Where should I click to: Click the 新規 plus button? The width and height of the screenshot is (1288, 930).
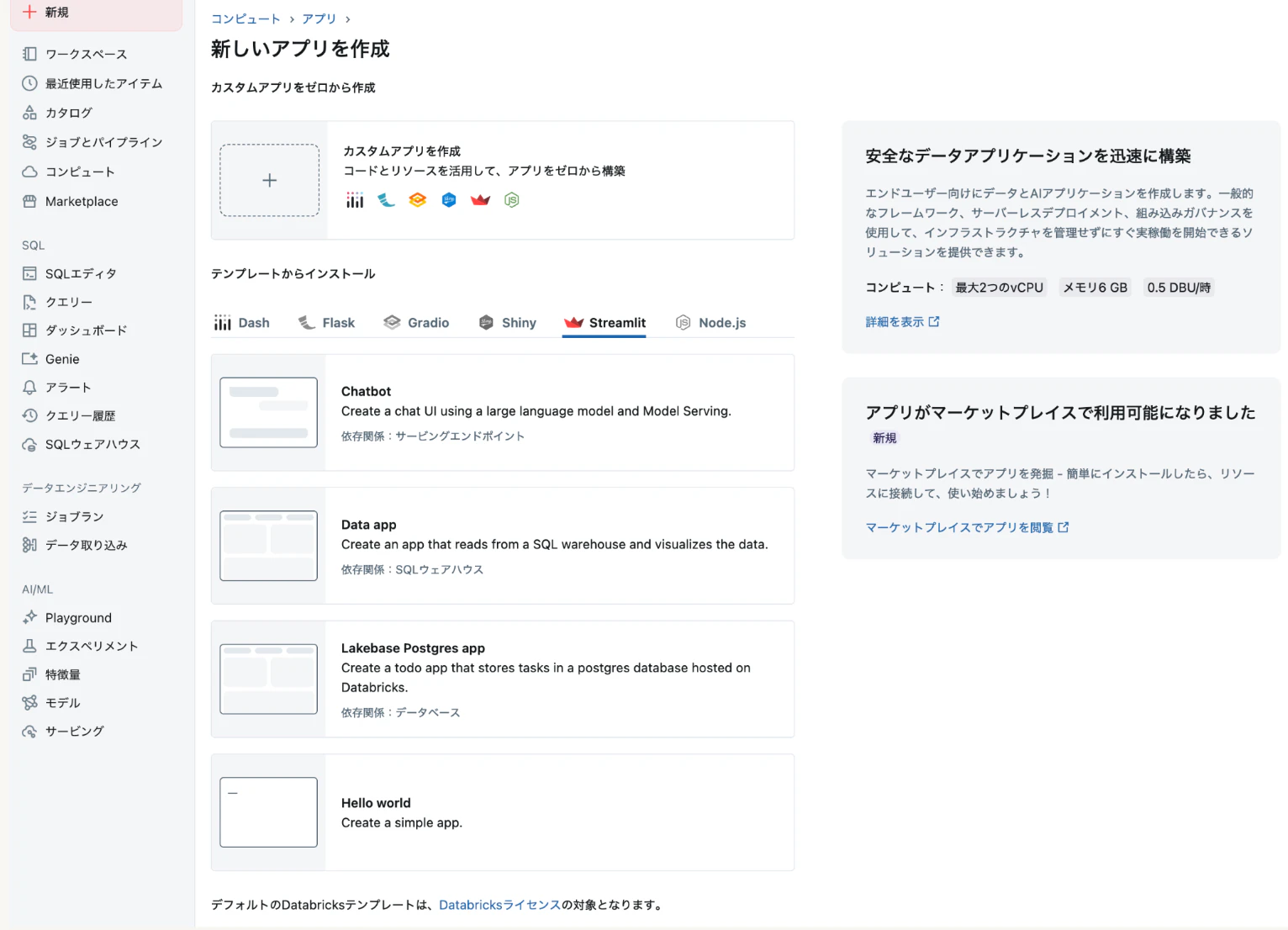click(96, 13)
